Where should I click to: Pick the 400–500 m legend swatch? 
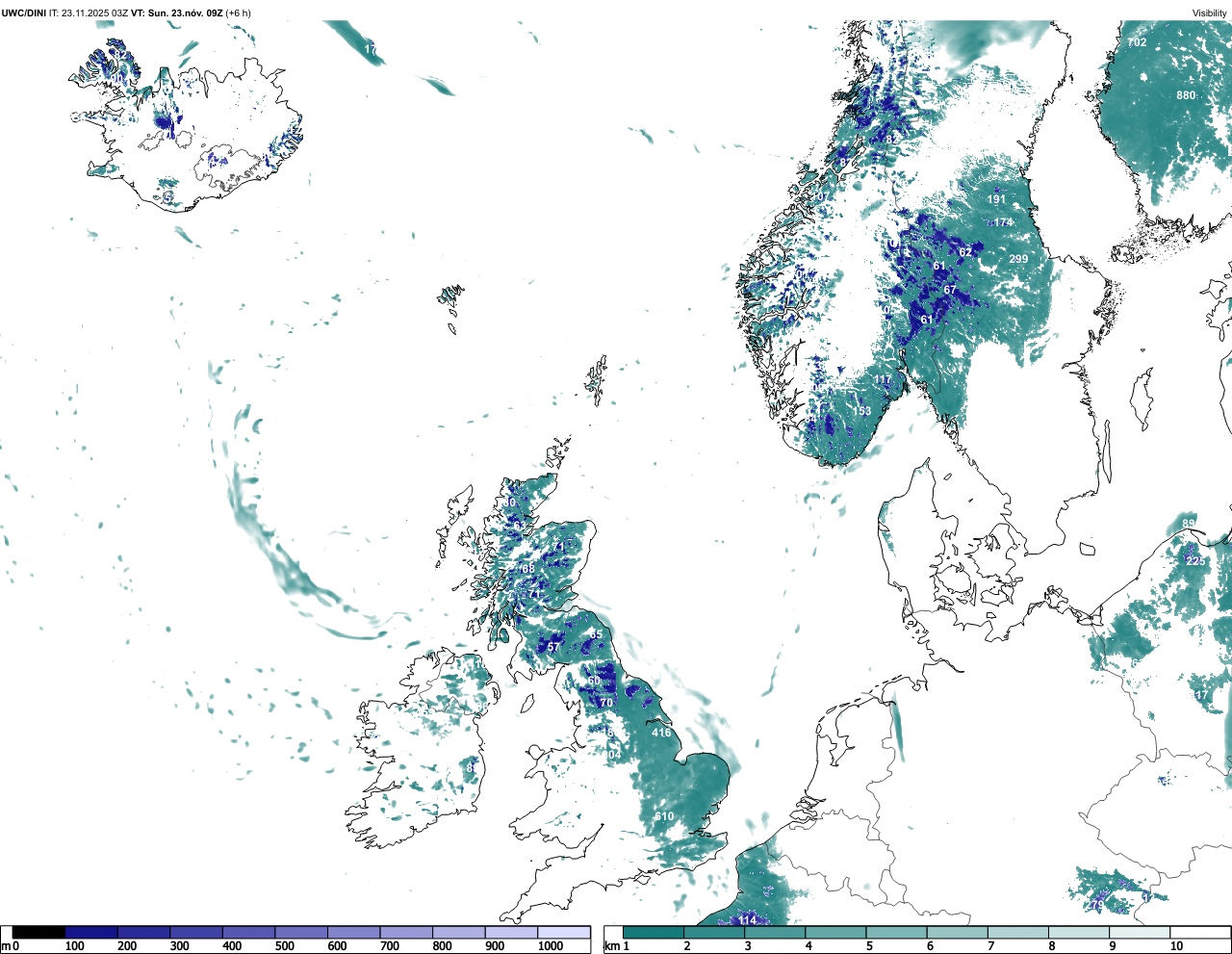click(249, 932)
